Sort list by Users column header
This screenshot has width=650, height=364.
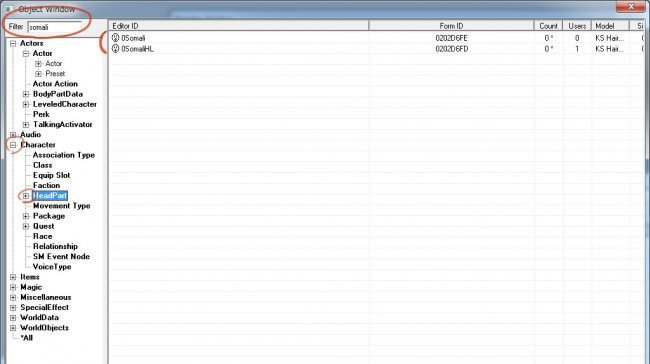tap(577, 26)
